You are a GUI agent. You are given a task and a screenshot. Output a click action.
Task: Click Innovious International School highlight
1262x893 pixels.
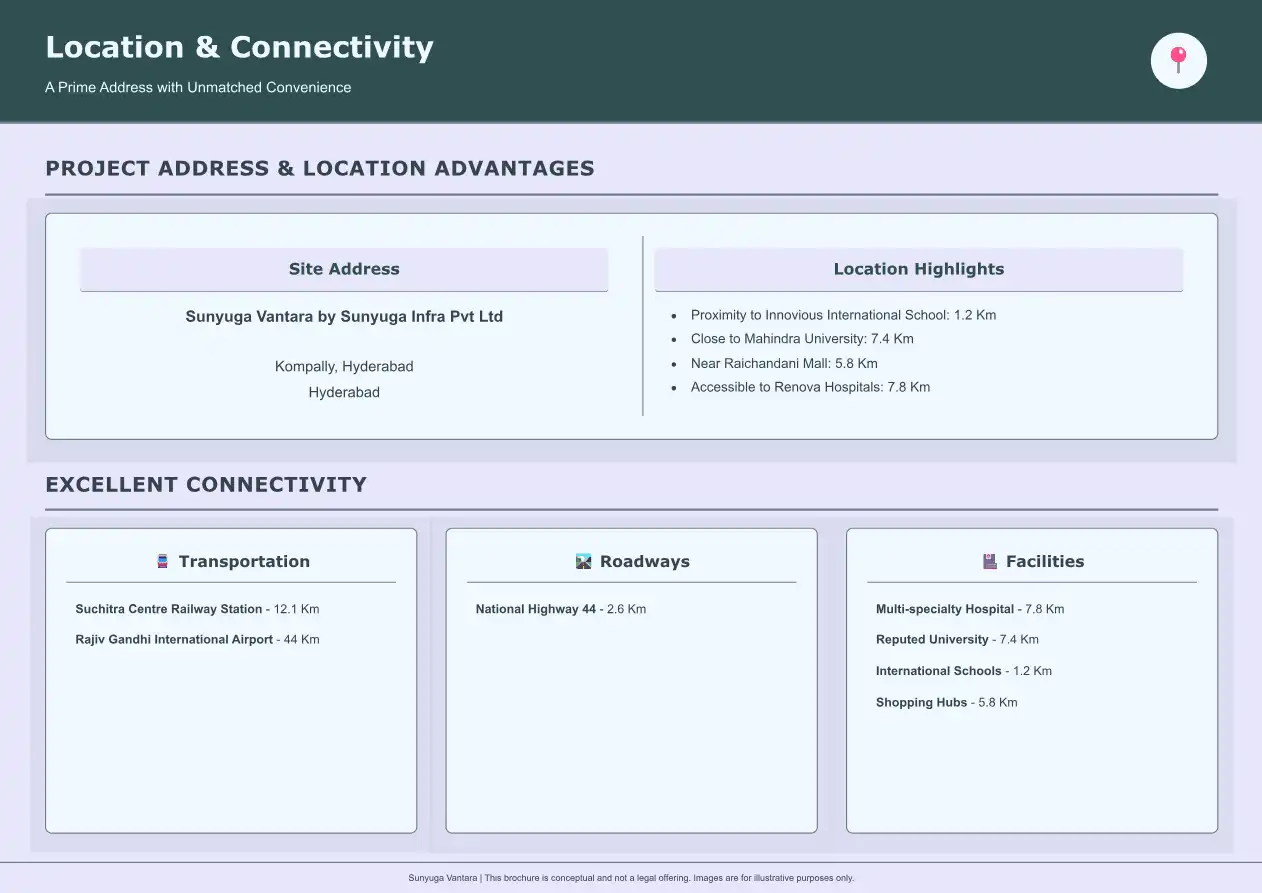pyautogui.click(x=843, y=315)
